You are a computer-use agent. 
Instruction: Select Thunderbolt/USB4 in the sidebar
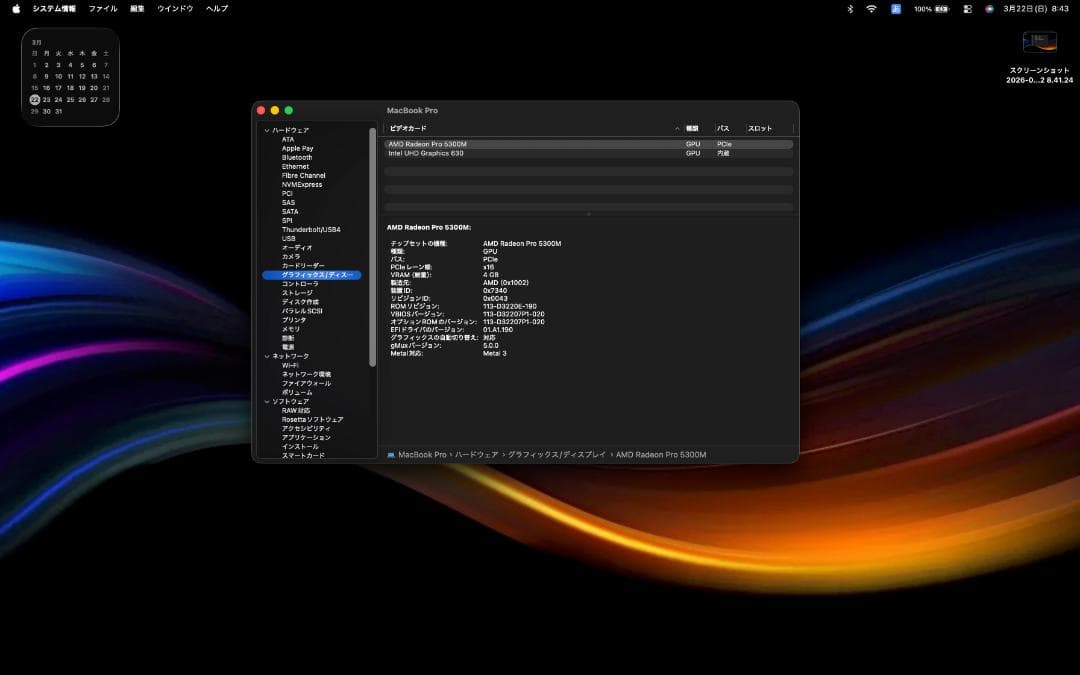(x=311, y=229)
